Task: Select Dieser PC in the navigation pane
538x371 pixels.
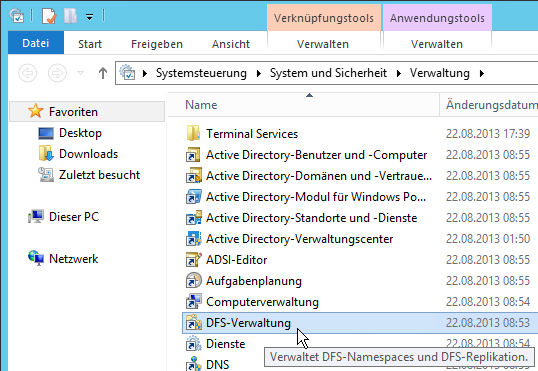Action: point(74,217)
